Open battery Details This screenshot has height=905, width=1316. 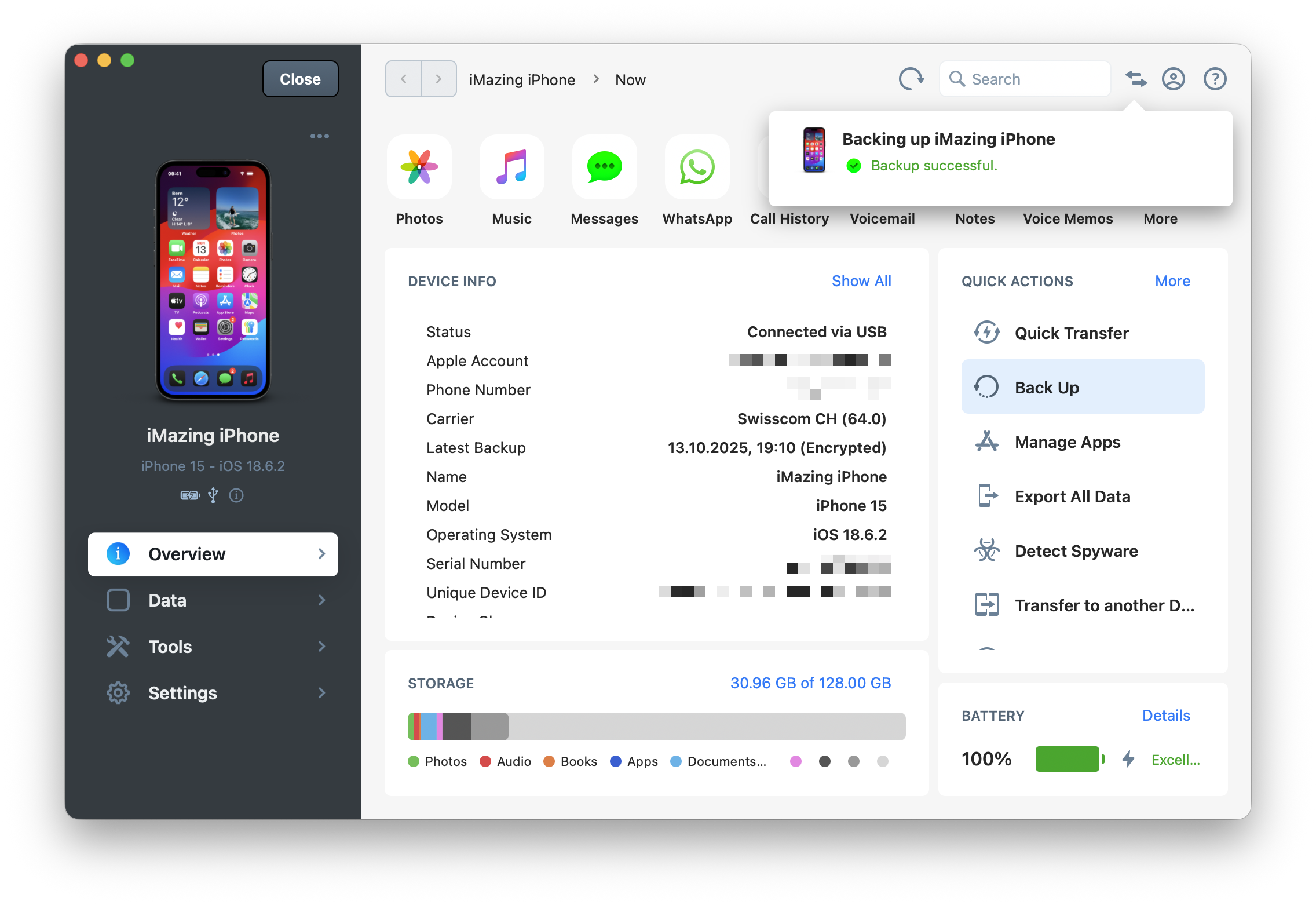[x=1165, y=716]
